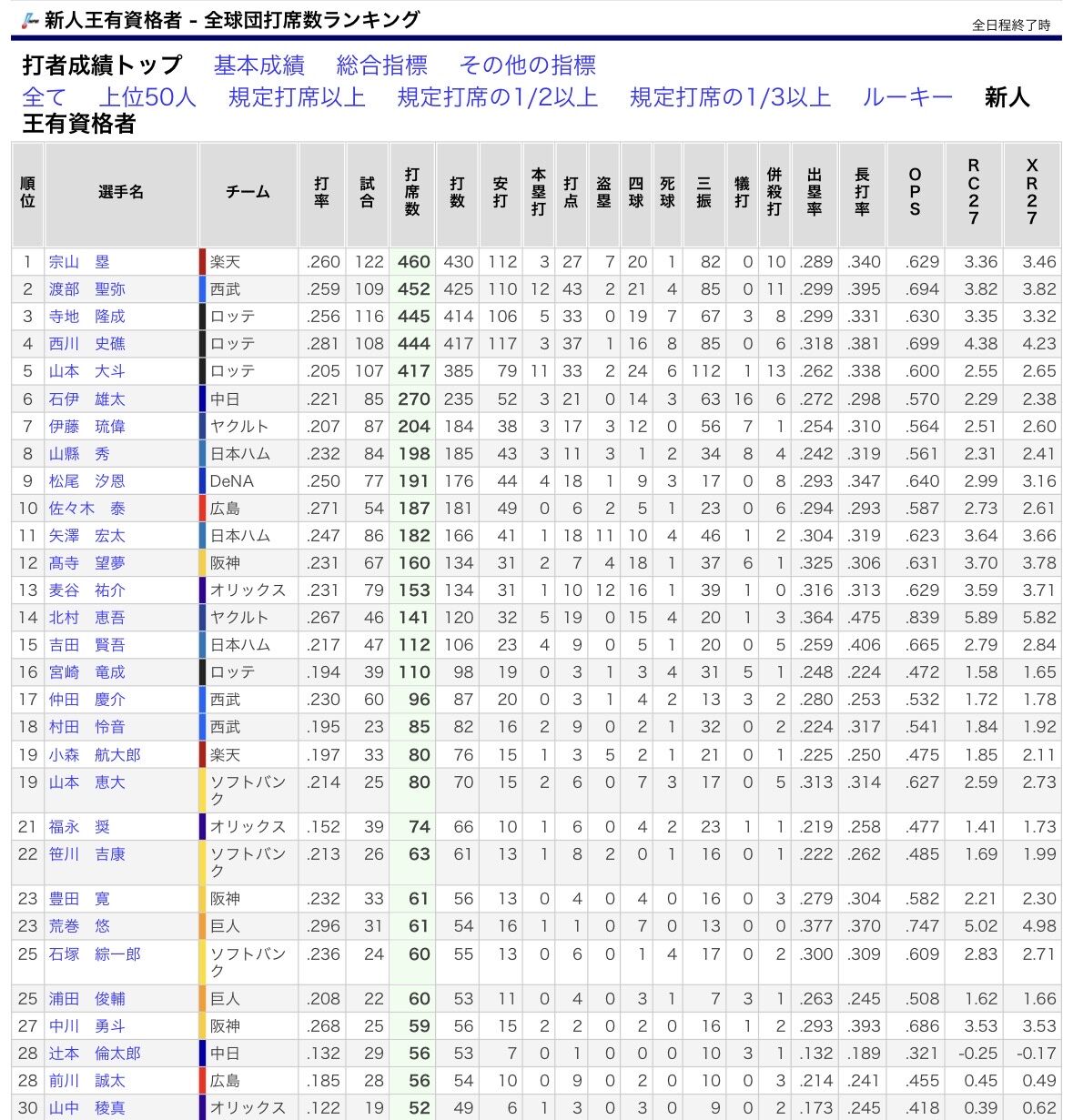The width and height of the screenshot is (1073, 1120).
Task: Select the 上位50人 filter
Action: point(148,96)
